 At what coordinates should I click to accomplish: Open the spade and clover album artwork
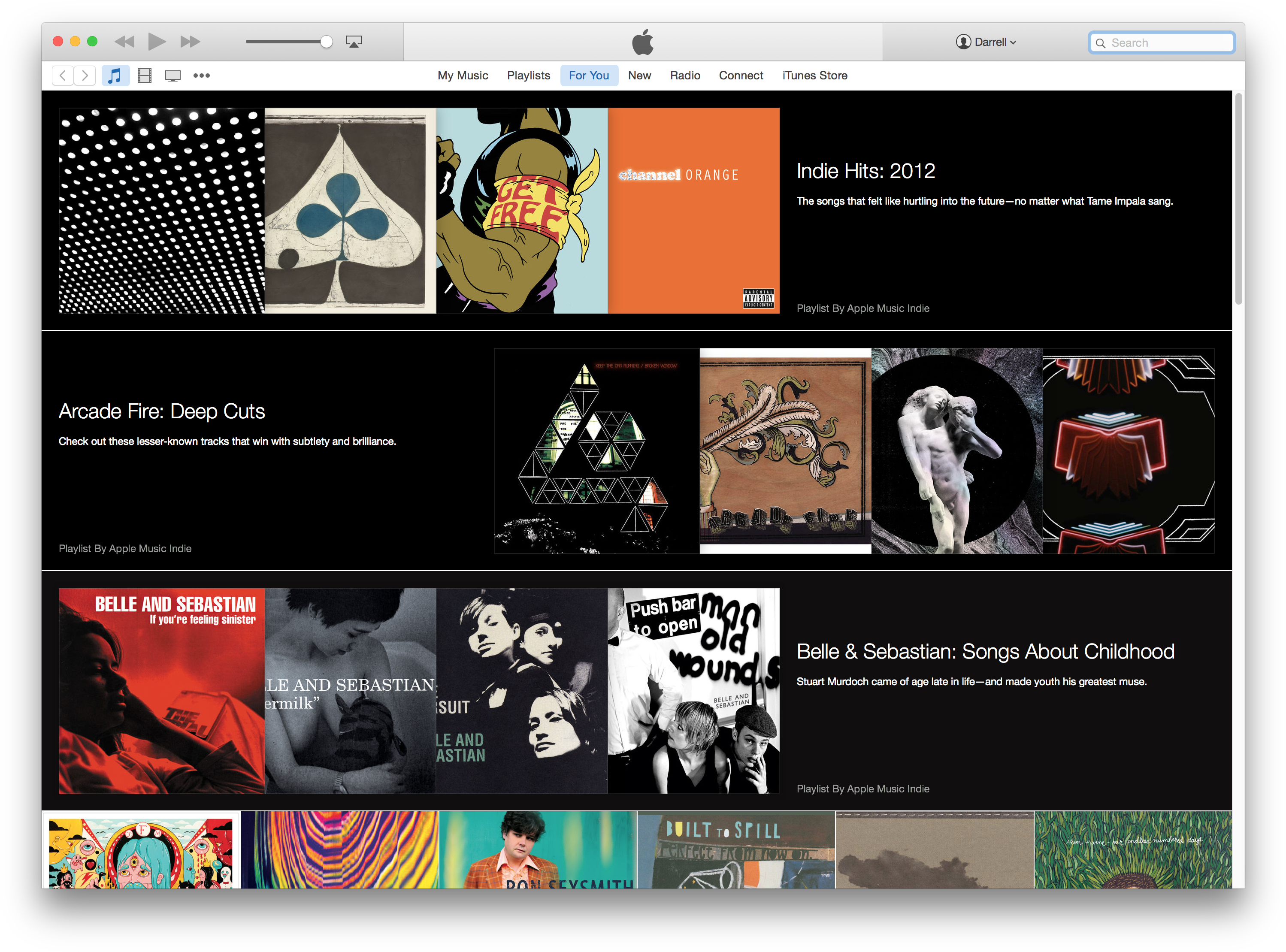point(350,211)
